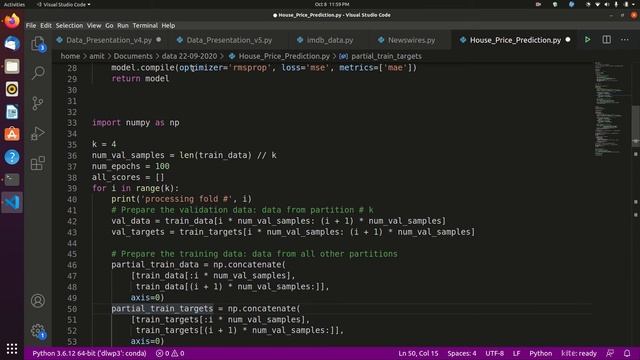Open the Accounts menu icon

pyautogui.click(x=38, y=301)
